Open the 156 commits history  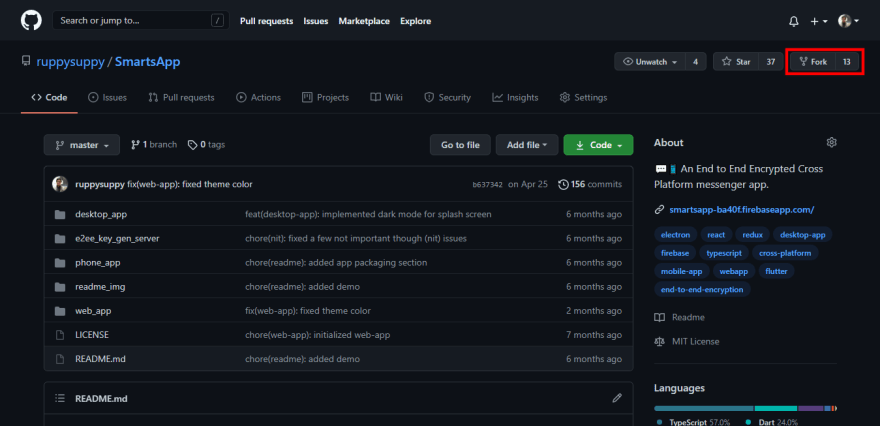tap(590, 184)
